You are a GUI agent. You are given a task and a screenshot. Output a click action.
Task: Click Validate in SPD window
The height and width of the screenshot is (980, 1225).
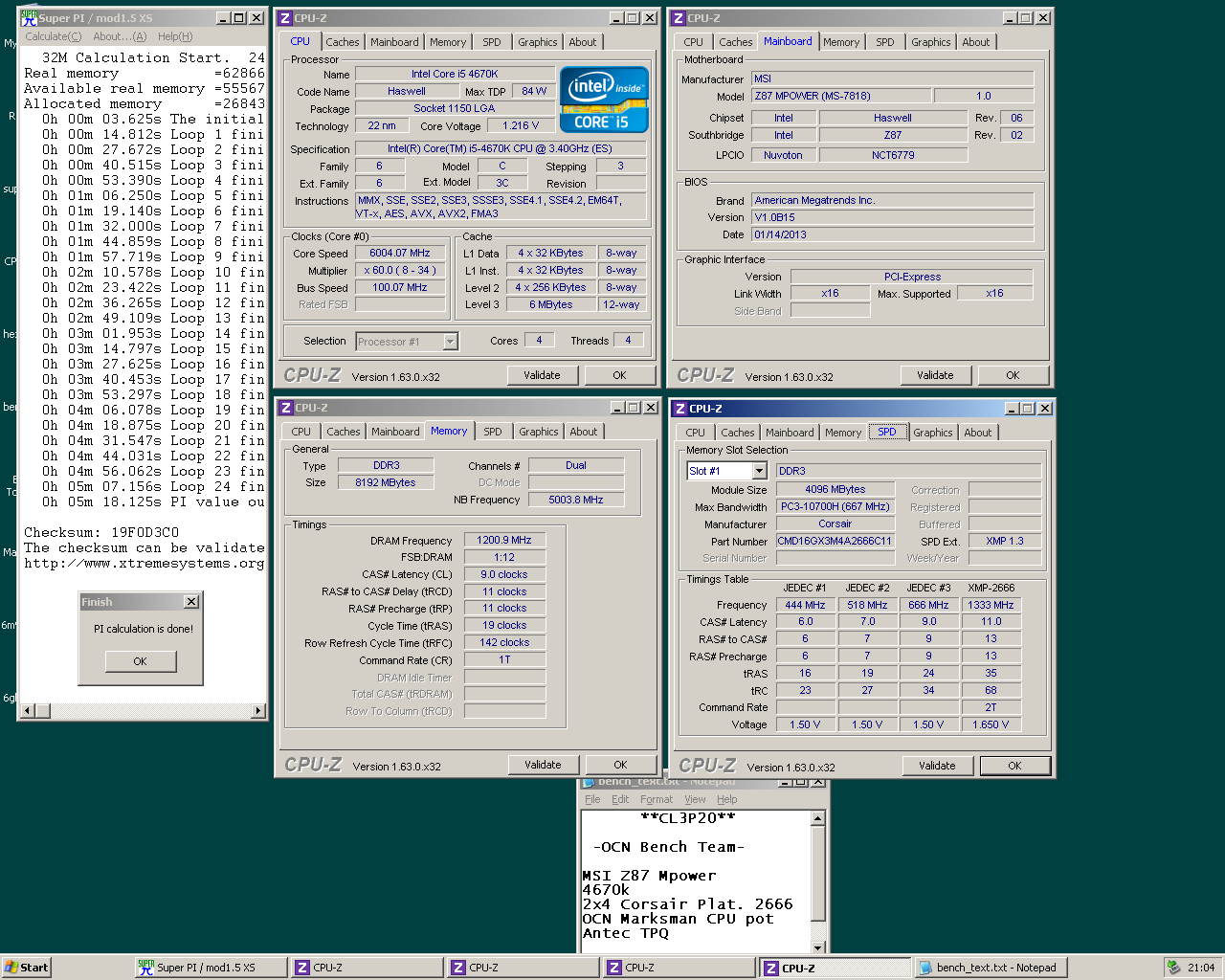[937, 766]
